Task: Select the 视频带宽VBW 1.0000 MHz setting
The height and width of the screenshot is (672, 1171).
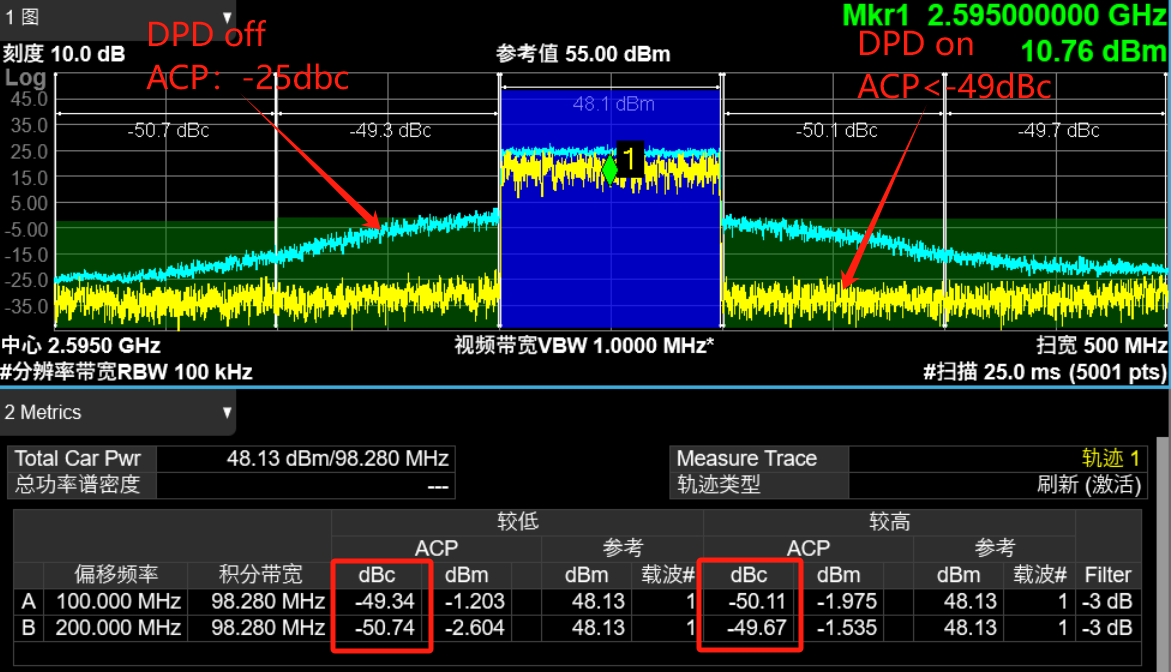Action: click(584, 346)
